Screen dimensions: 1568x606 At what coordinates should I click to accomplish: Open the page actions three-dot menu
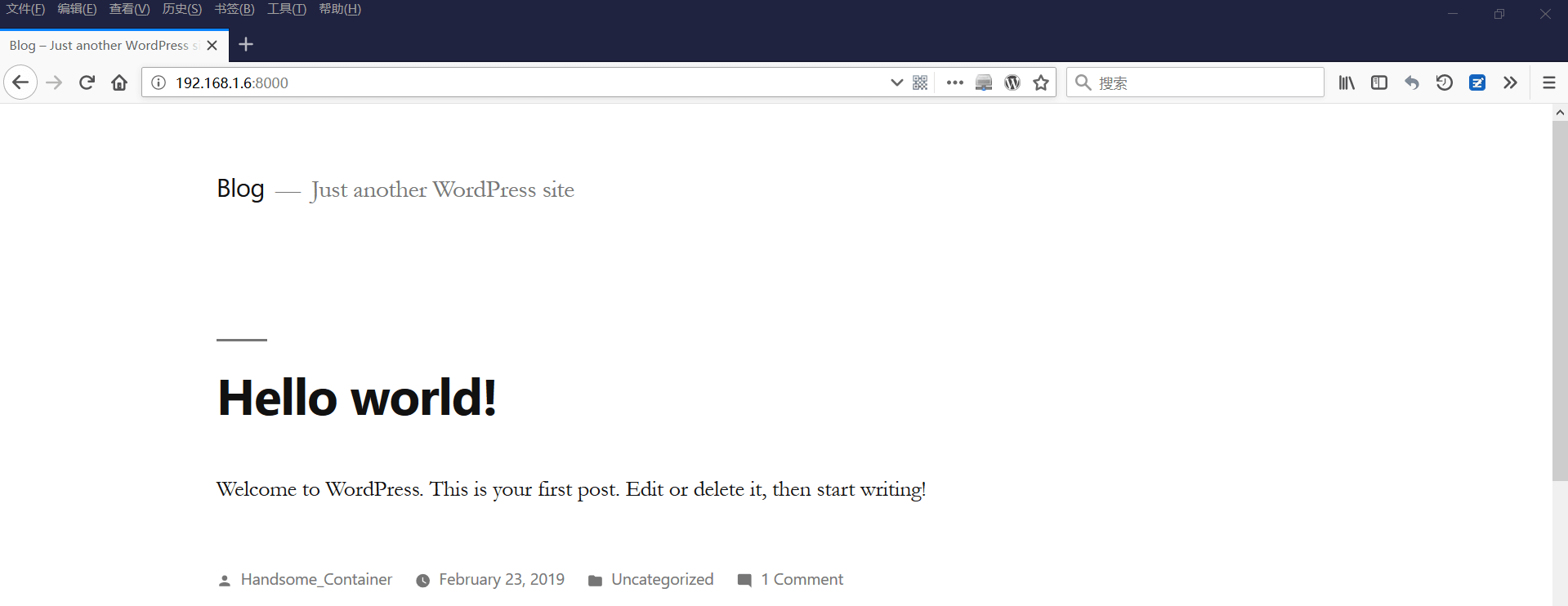tap(954, 82)
